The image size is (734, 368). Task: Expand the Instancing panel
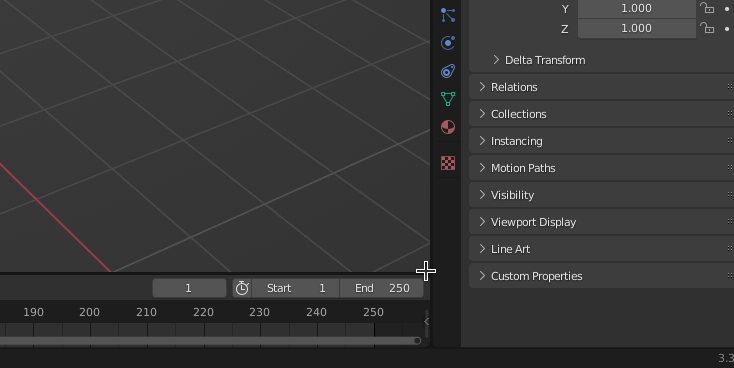[x=602, y=141]
